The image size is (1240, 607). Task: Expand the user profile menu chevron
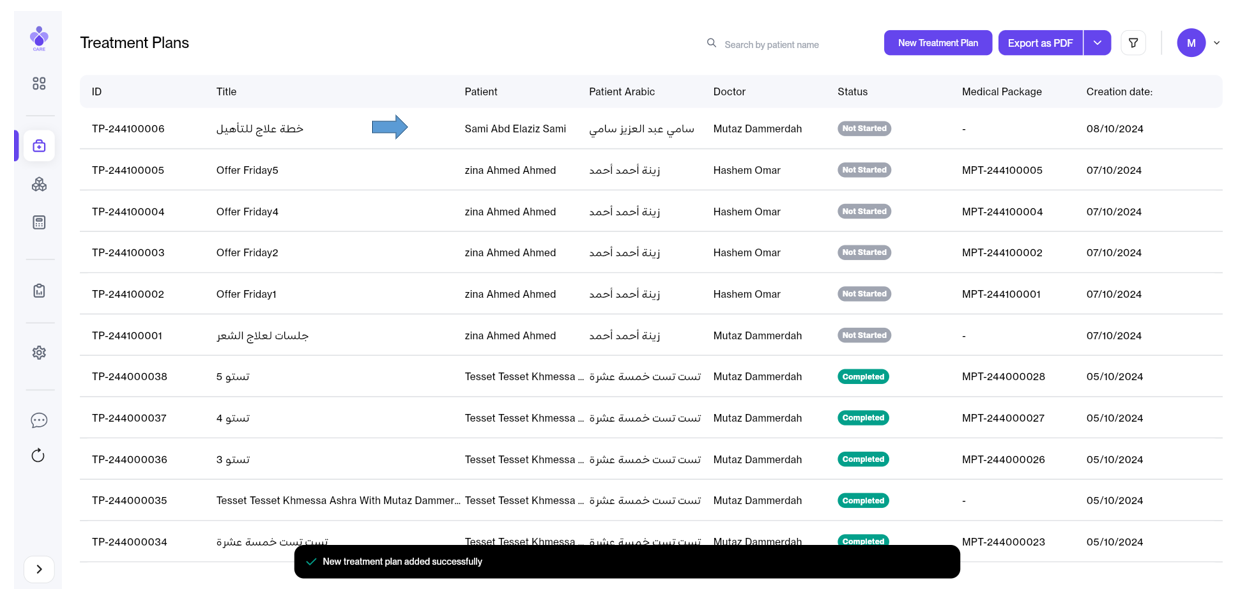point(1217,43)
